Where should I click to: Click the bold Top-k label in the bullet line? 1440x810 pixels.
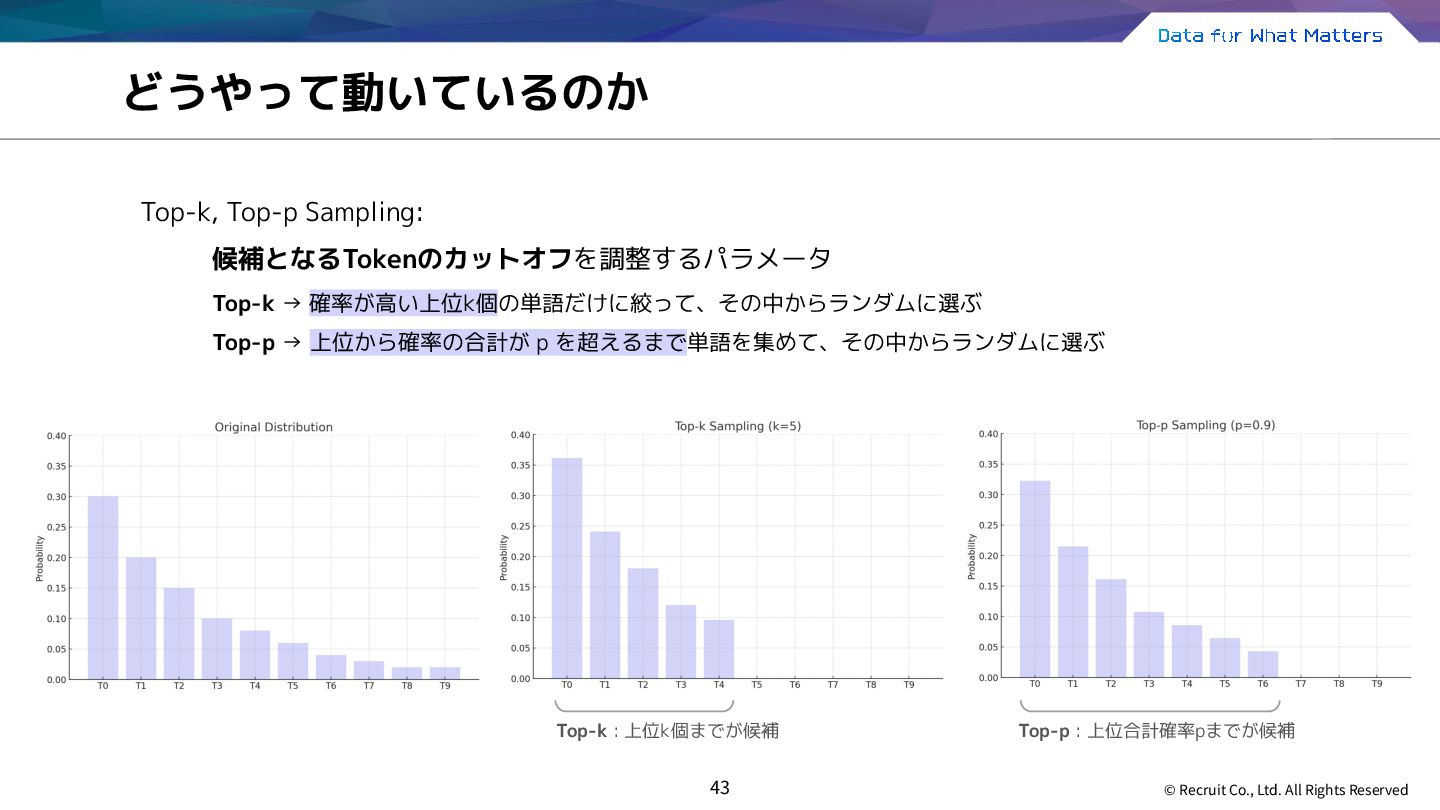(x=243, y=303)
